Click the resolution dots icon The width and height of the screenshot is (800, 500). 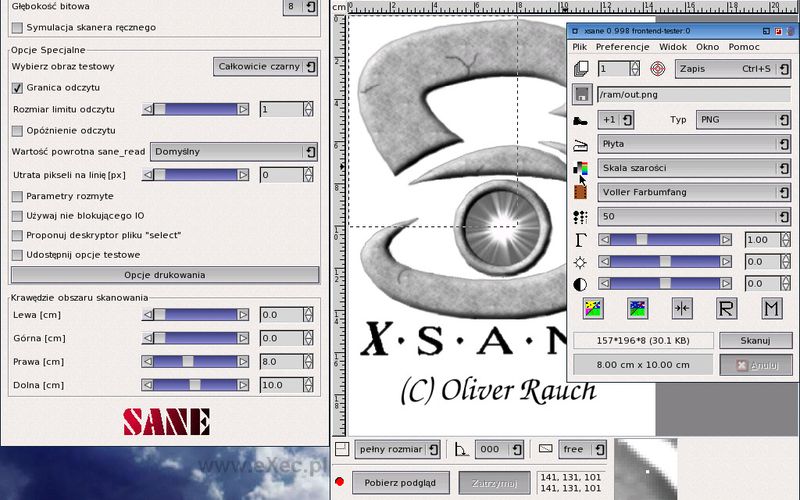(x=581, y=217)
